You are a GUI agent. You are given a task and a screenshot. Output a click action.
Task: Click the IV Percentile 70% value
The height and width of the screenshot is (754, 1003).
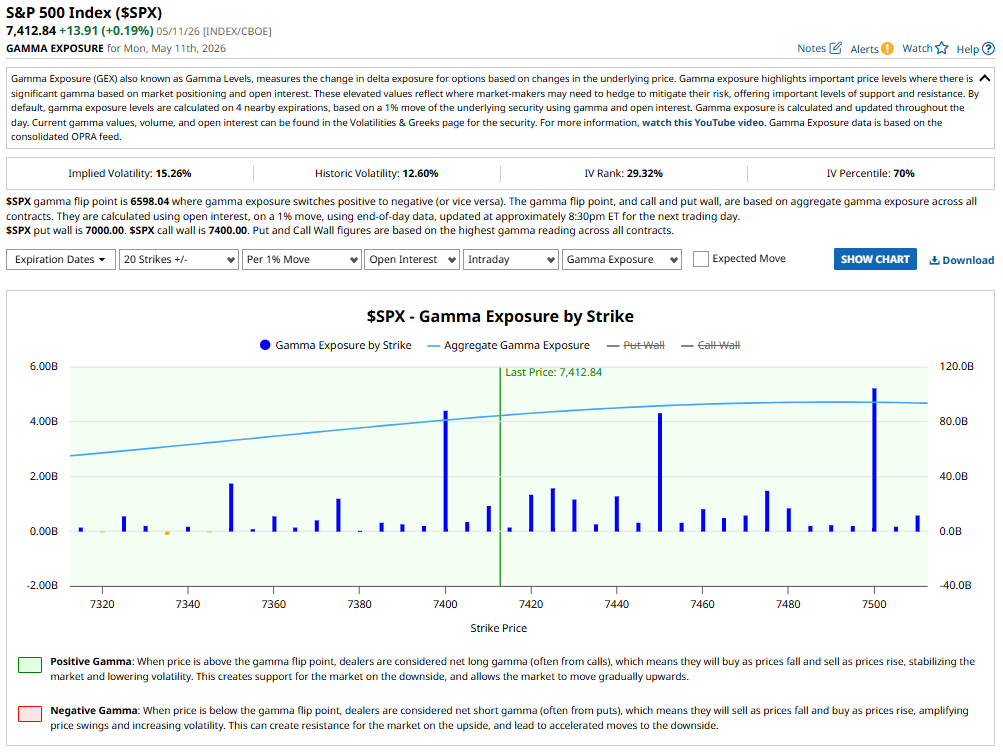[904, 173]
